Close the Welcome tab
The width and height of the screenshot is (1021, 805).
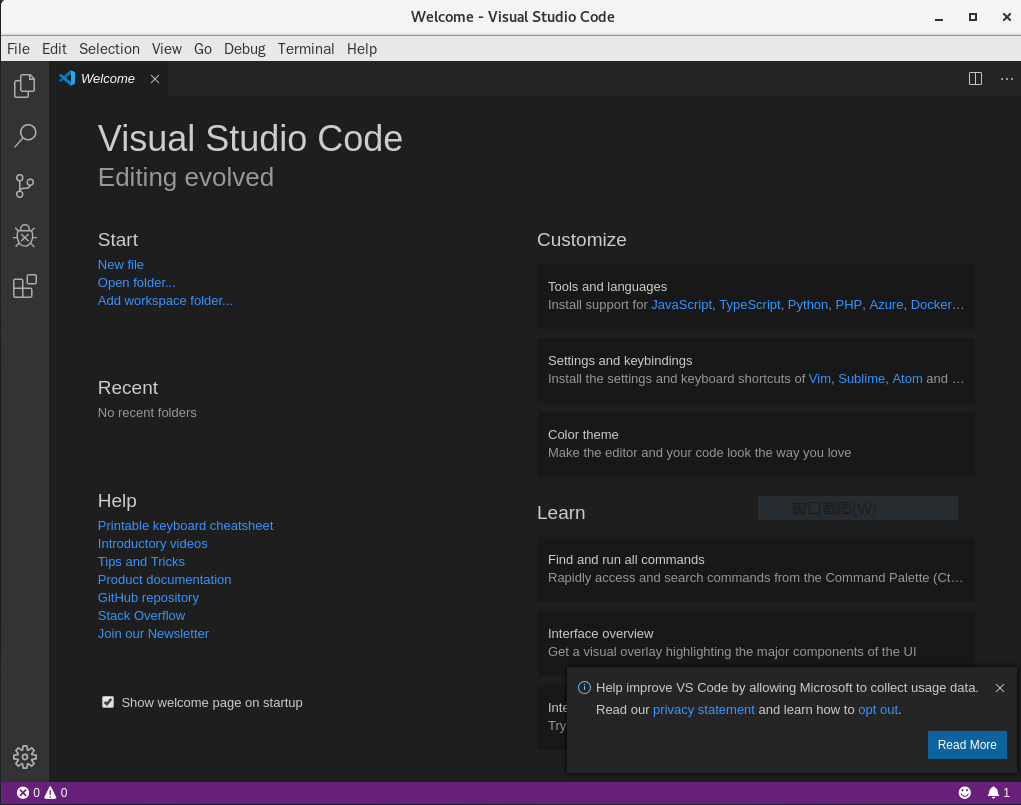click(155, 79)
